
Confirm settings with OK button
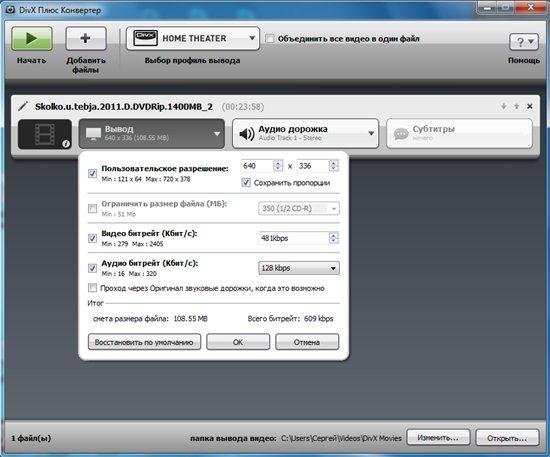238,342
